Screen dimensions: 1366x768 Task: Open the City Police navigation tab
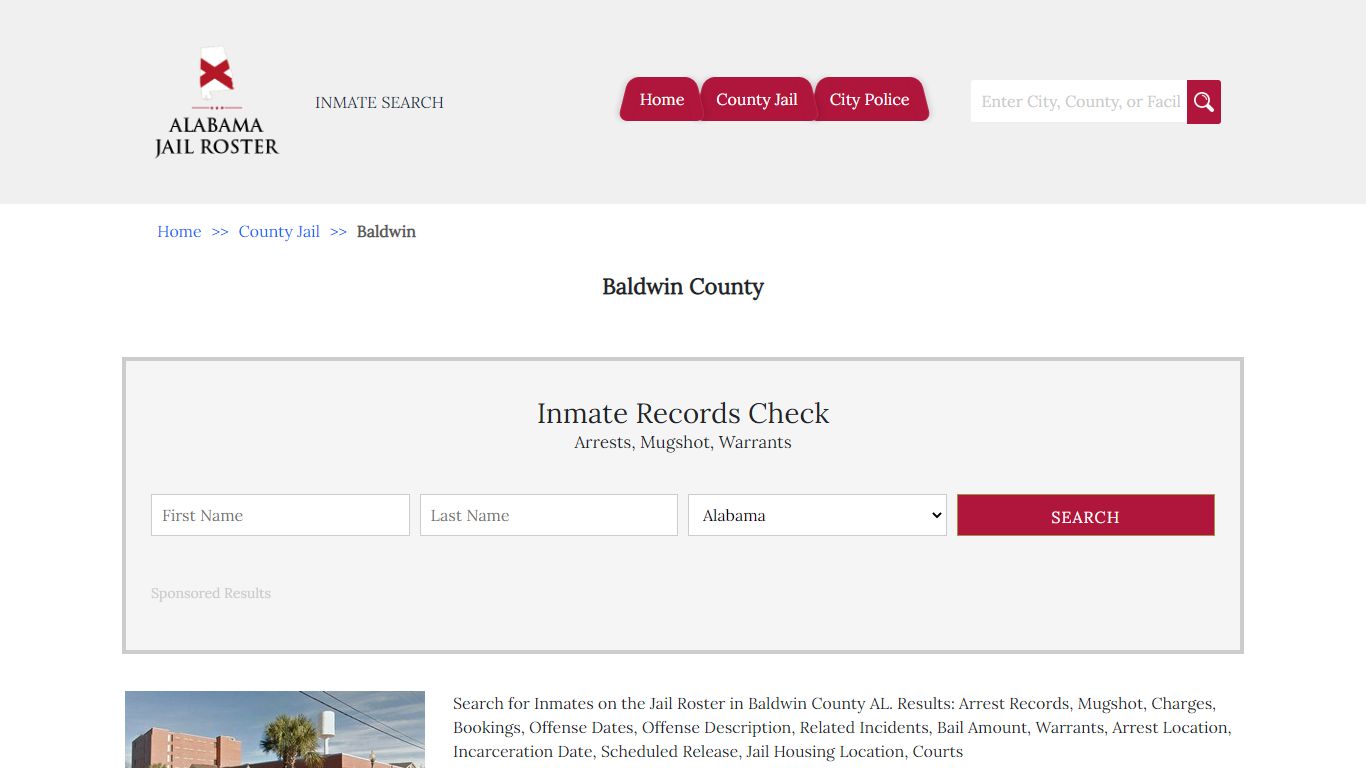(870, 100)
